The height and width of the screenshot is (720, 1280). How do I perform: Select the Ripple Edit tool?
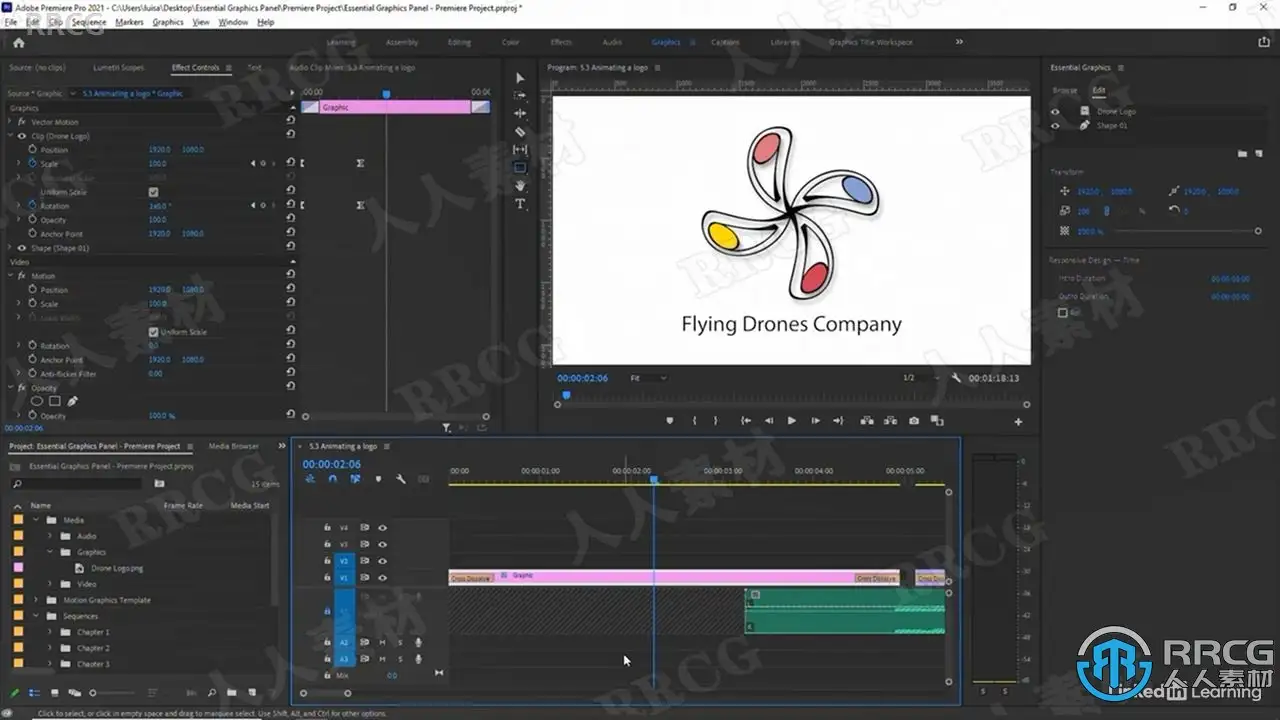[x=519, y=114]
